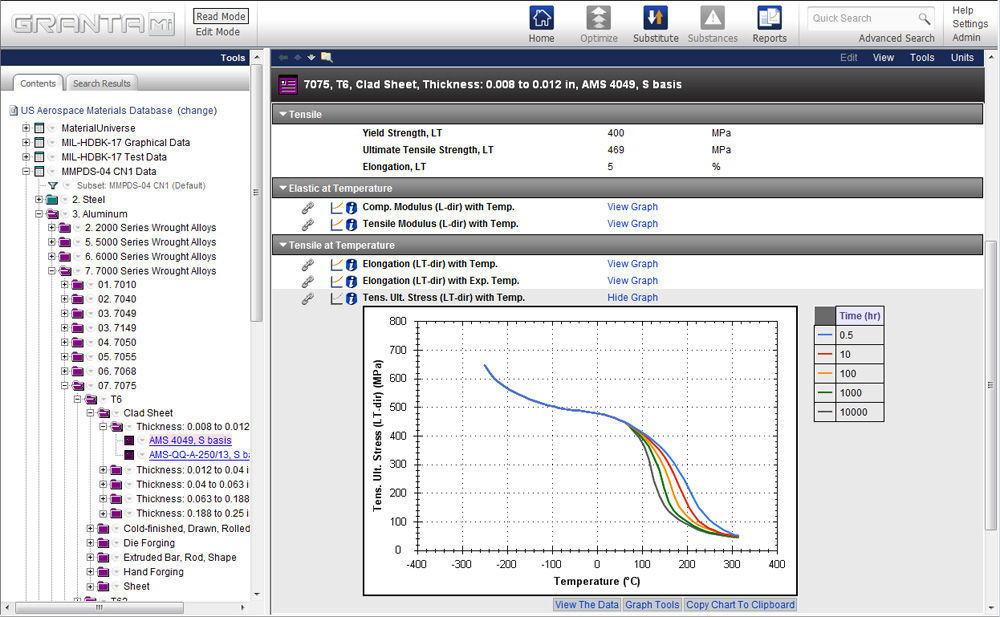Click the info icon next to Elongation (LT-dir)
This screenshot has width=1000, height=617.
pos(349,263)
